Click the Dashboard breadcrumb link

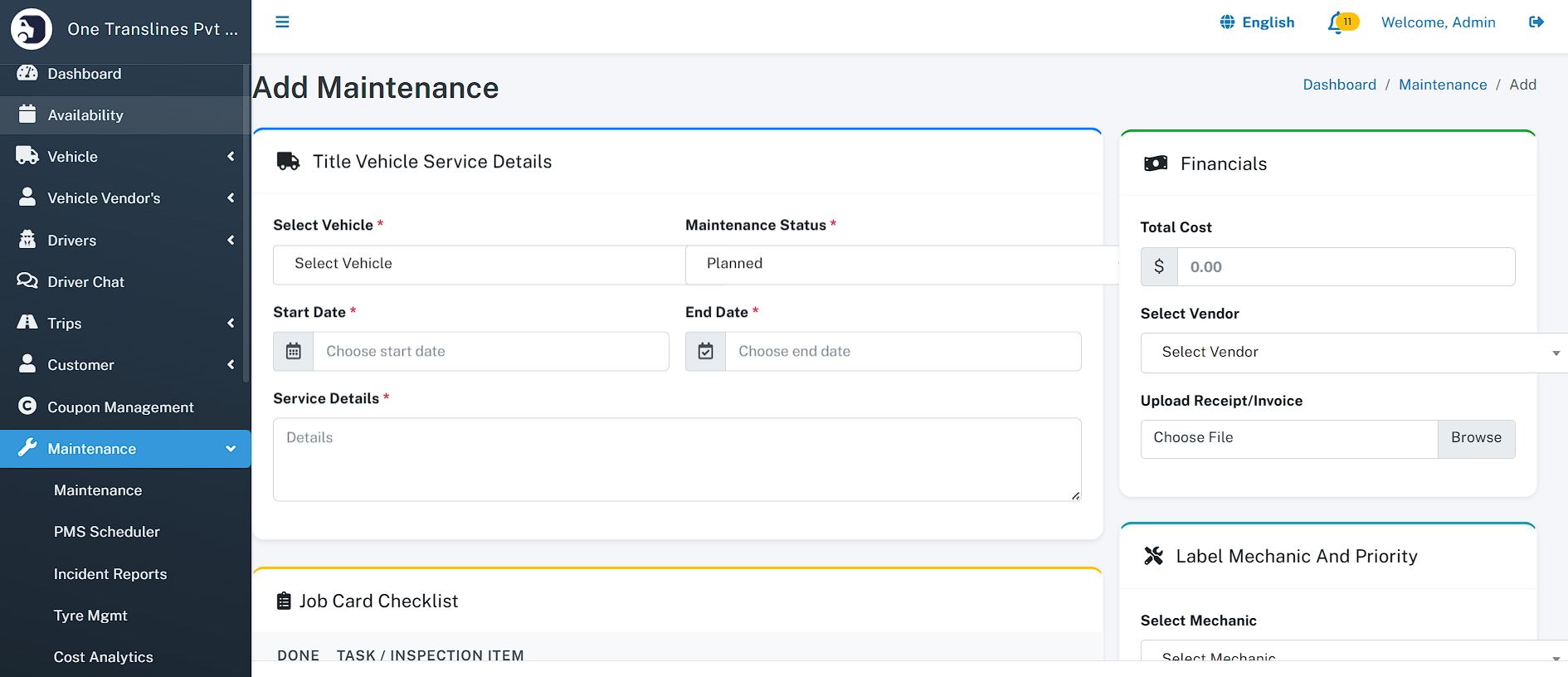coord(1339,85)
